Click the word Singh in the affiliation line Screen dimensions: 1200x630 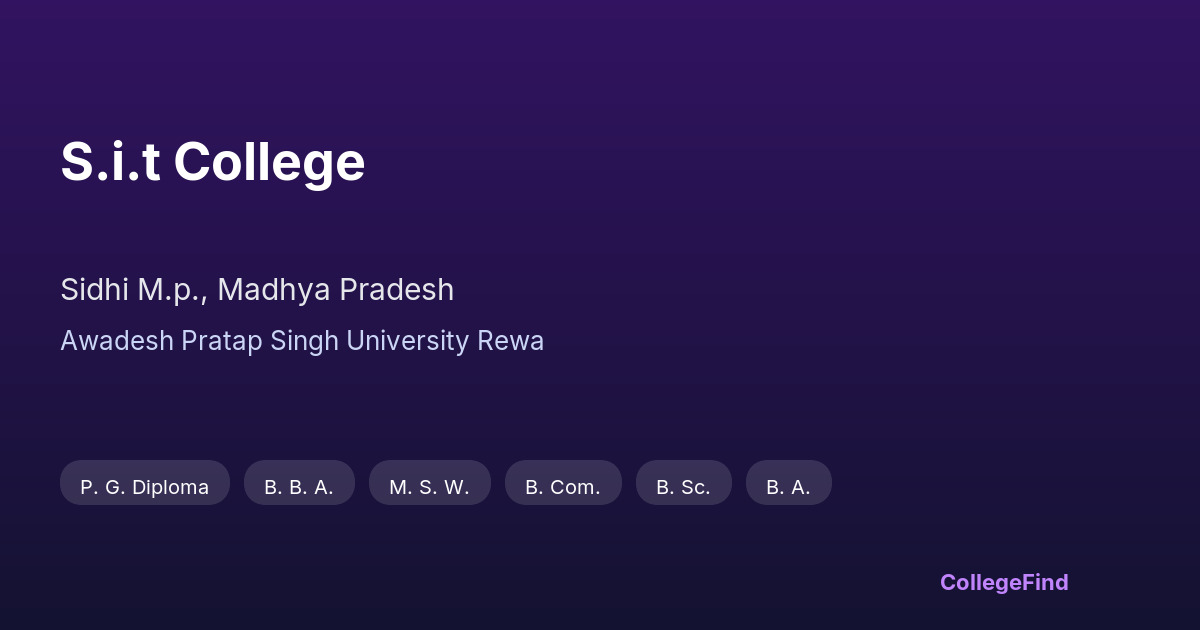click(304, 341)
